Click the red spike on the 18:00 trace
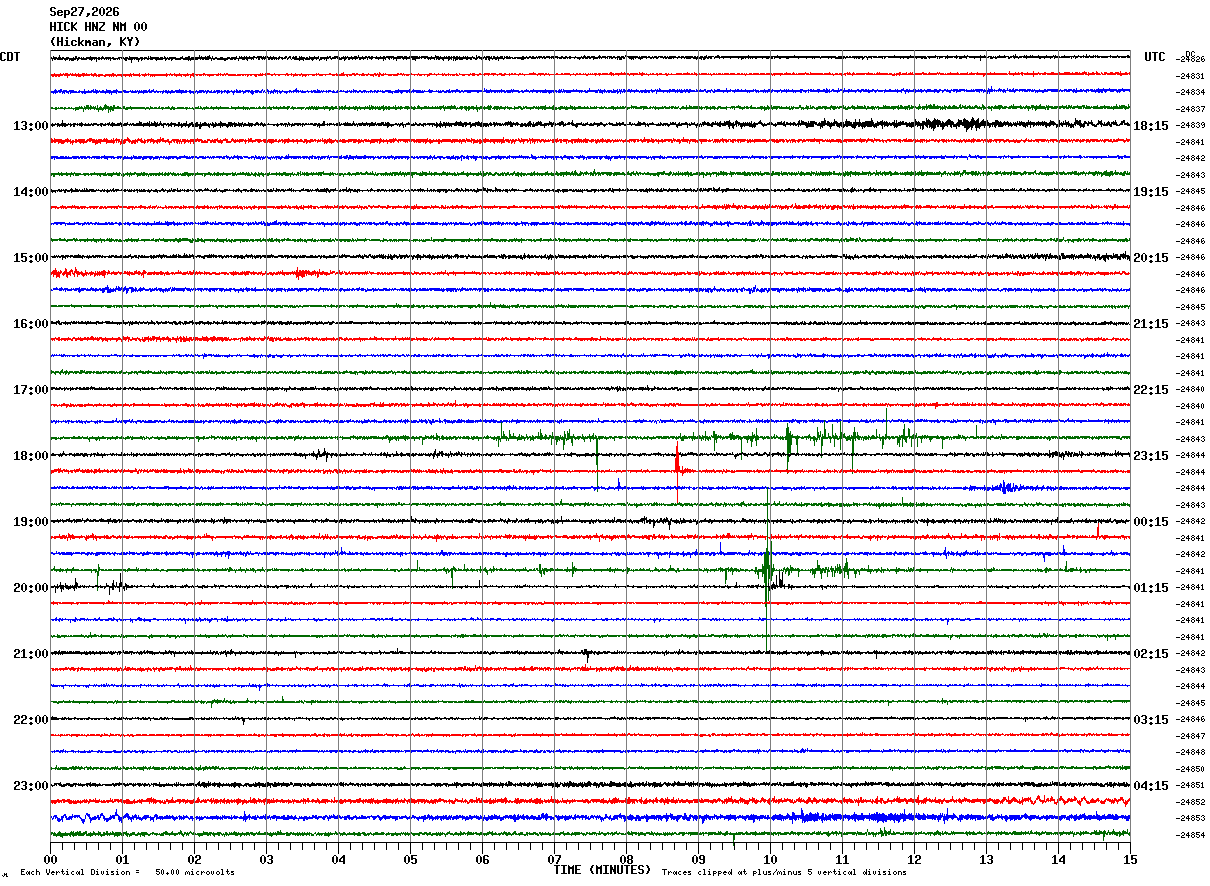The image size is (1210, 886). pyautogui.click(x=678, y=460)
